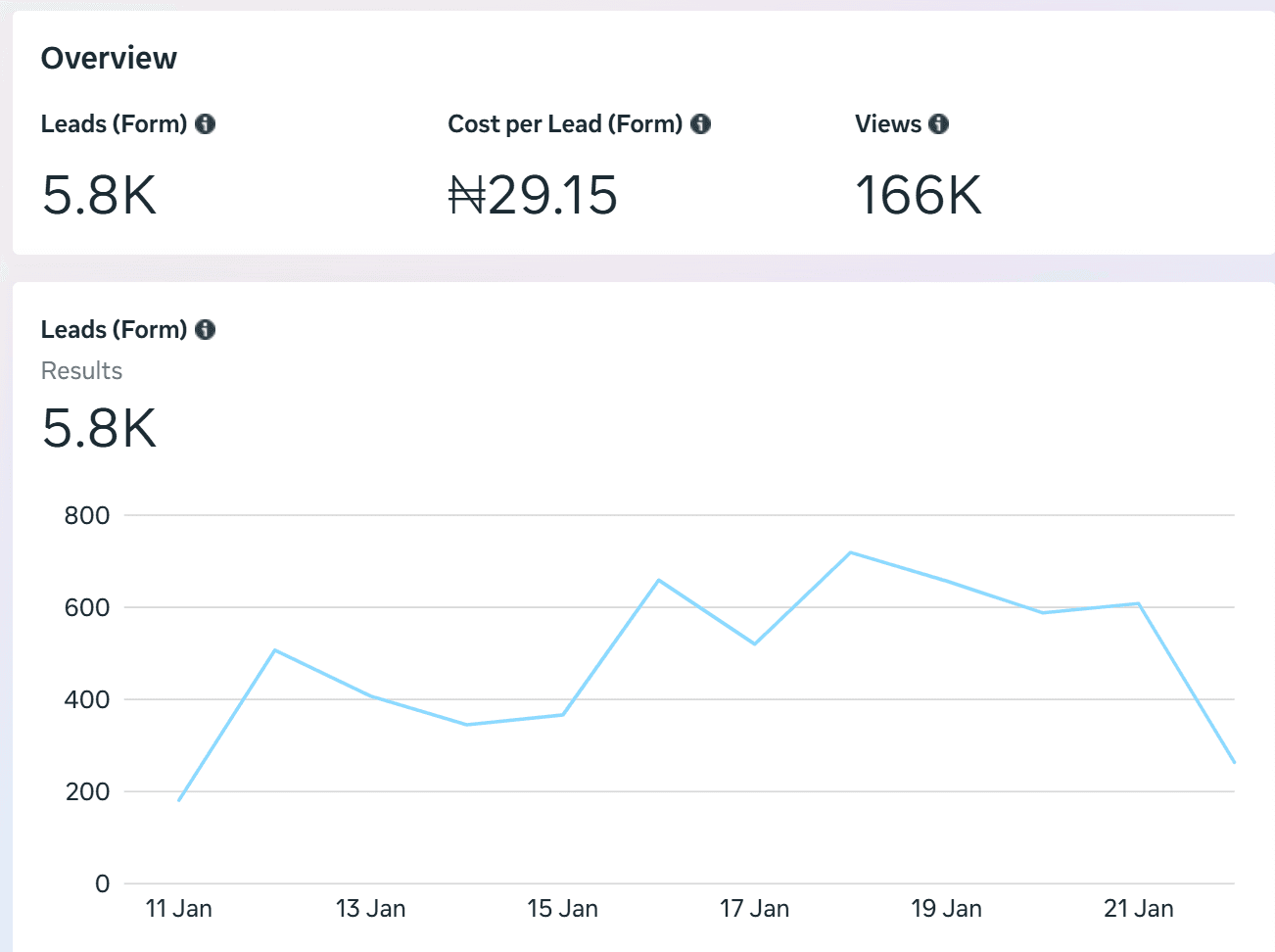This screenshot has height=952, width=1275.
Task: Select the 11 Jan axis label
Action: 178,908
